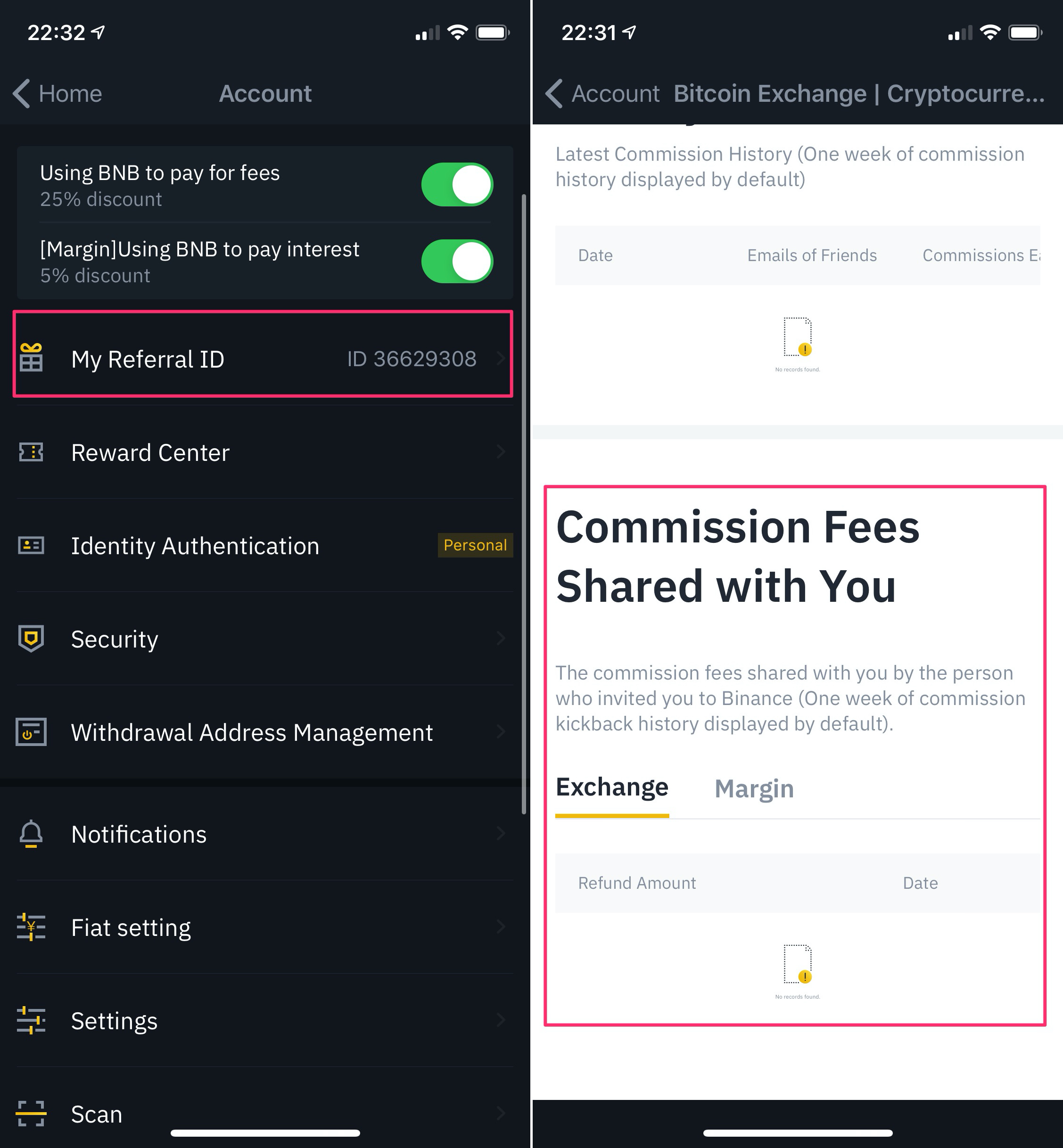This screenshot has width=1063, height=1148.
Task: Expand Security using the right chevron
Action: coord(501,638)
